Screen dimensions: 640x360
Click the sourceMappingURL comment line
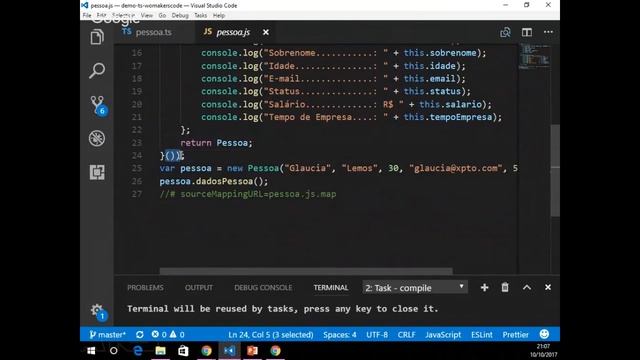pyautogui.click(x=248, y=194)
